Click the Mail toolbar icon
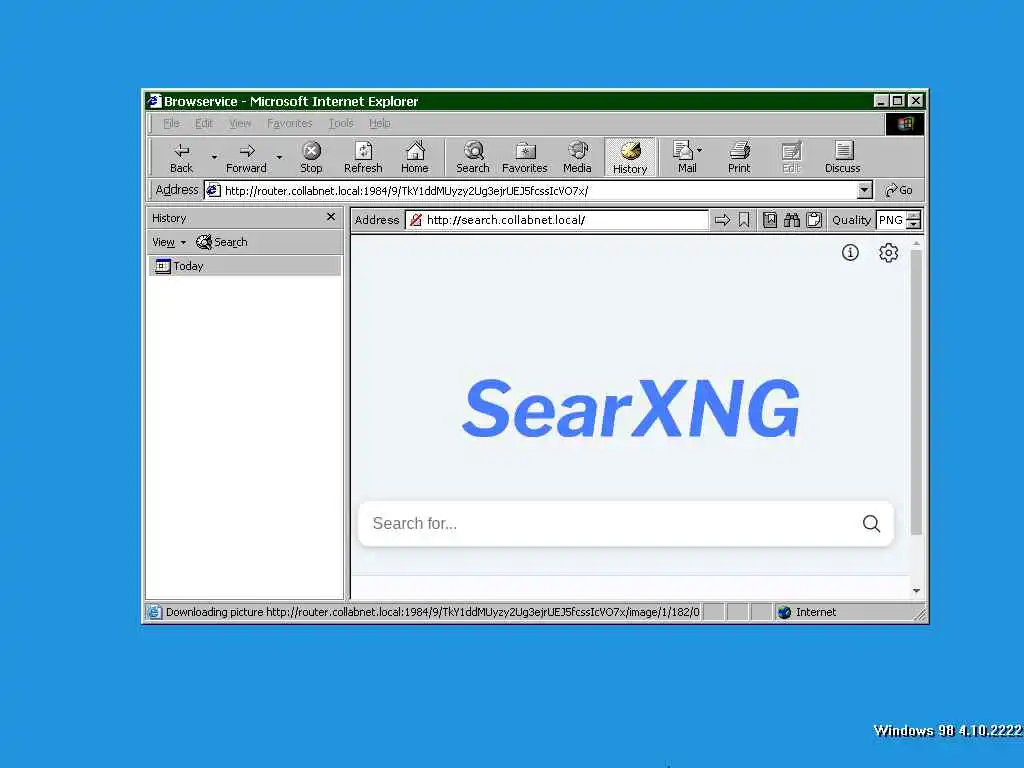This screenshot has width=1024, height=768. pyautogui.click(x=684, y=158)
